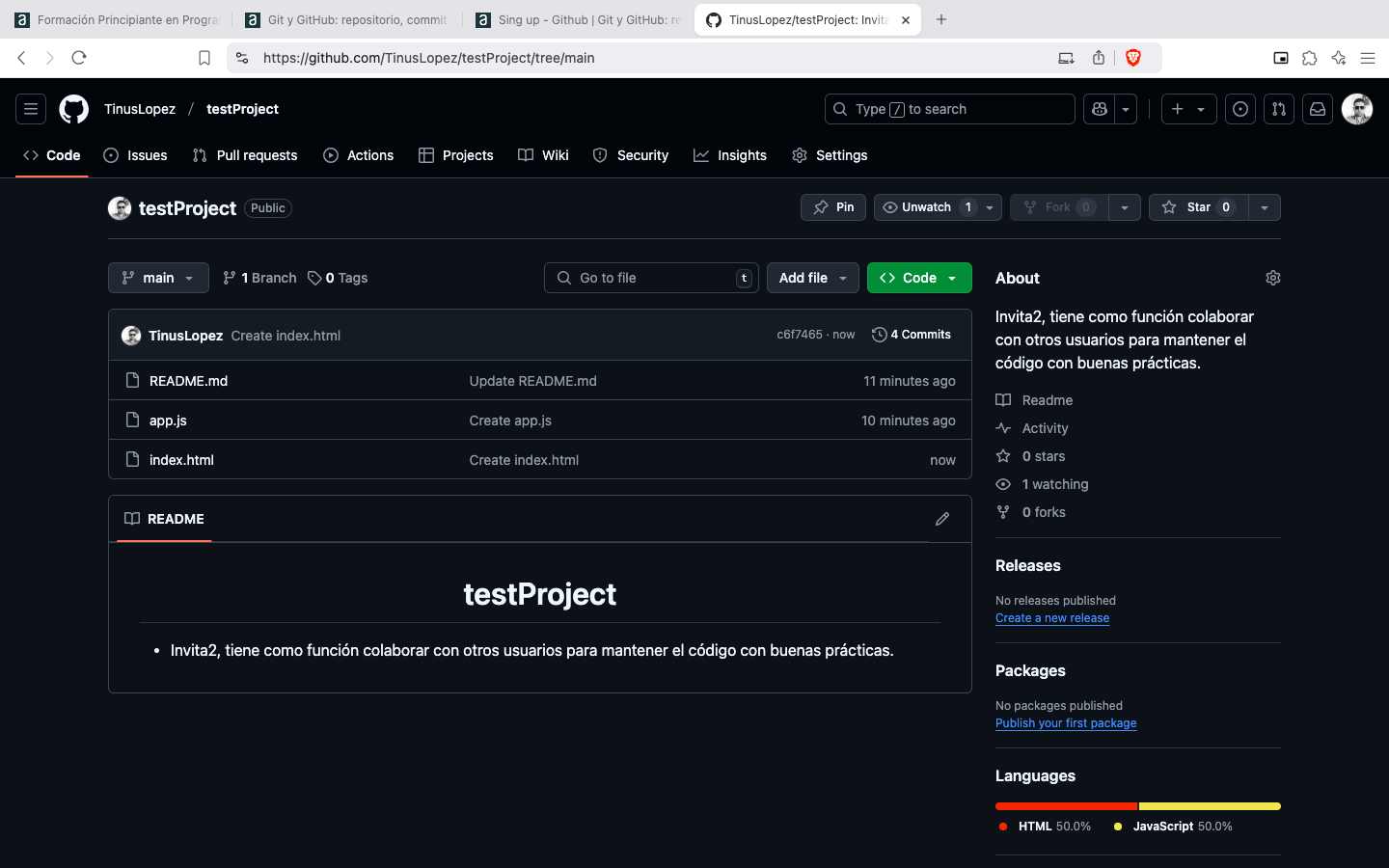Screen dimensions: 1389x868
Task: Star the testProject repository
Action: point(1198,207)
